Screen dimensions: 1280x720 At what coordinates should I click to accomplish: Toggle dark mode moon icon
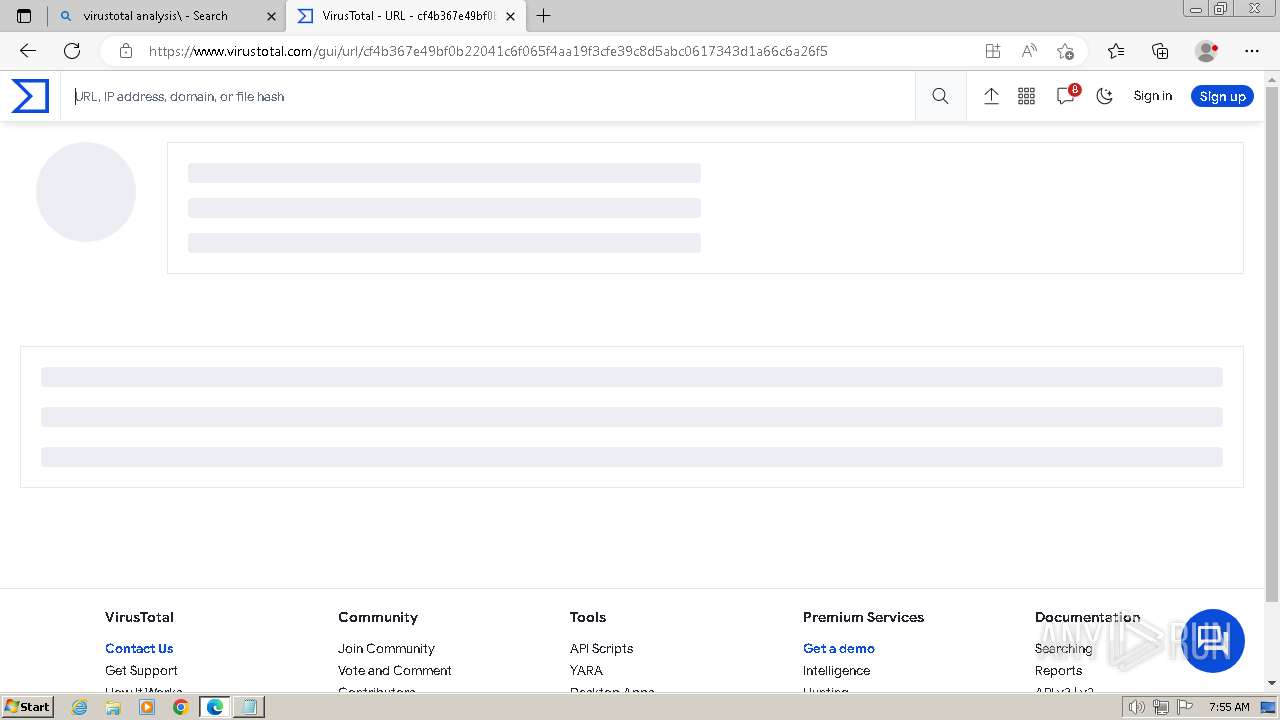(x=1104, y=96)
